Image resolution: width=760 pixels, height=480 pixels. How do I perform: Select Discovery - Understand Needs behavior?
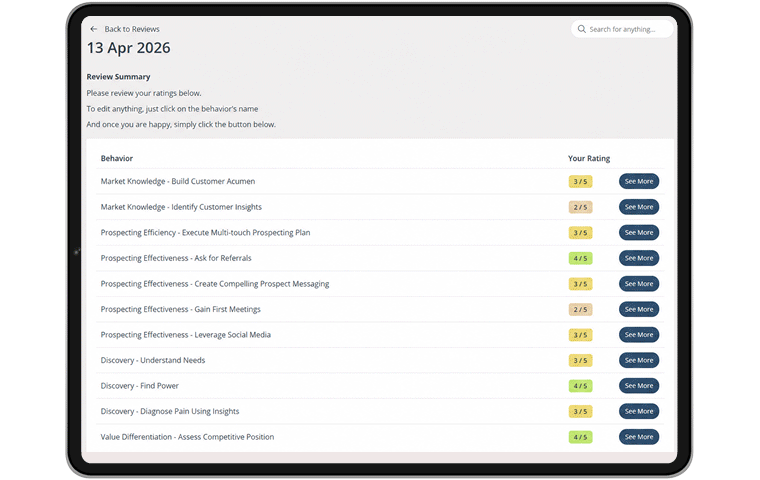pos(153,360)
